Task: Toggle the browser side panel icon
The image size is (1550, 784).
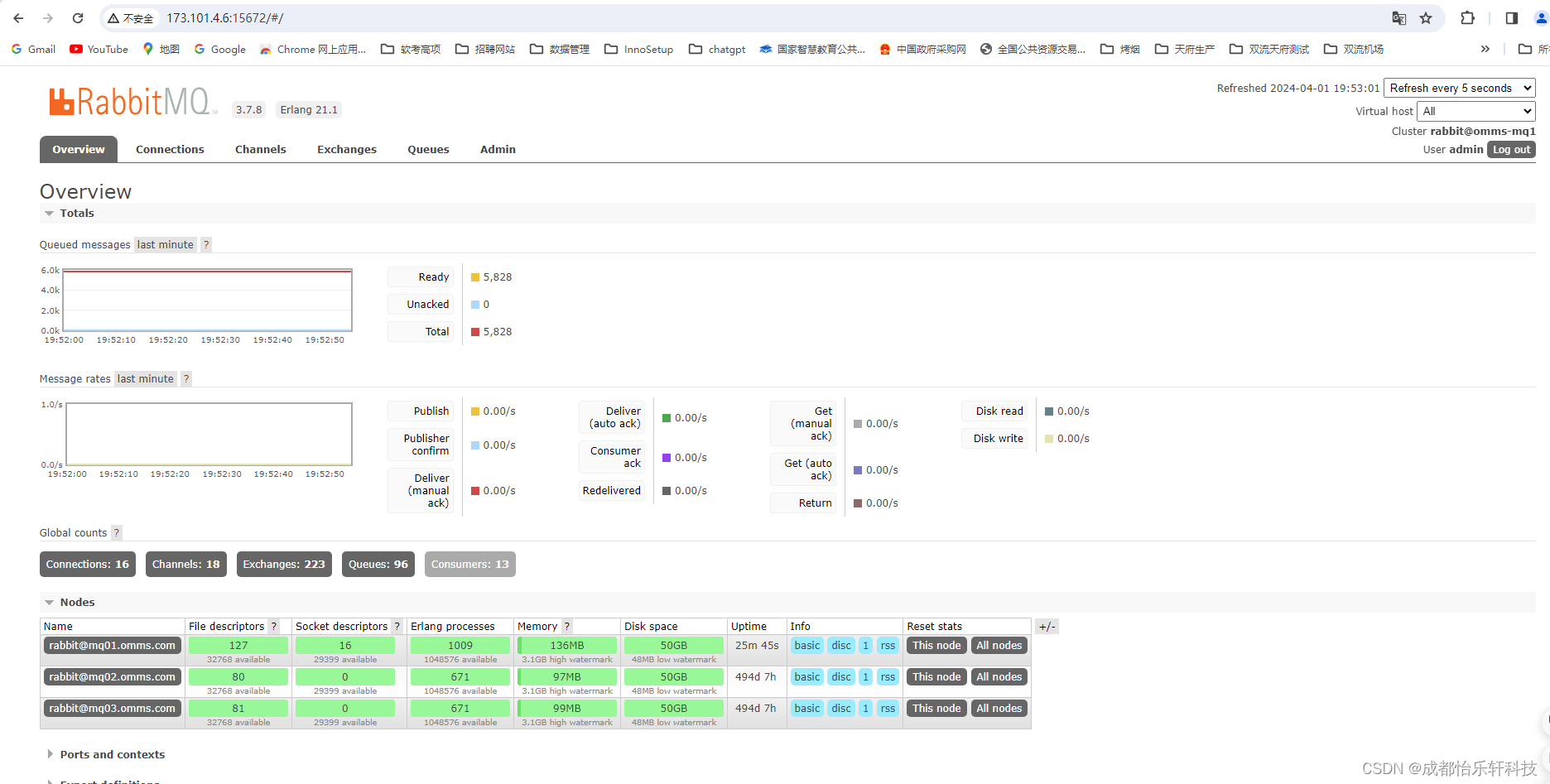Action: (x=1511, y=18)
